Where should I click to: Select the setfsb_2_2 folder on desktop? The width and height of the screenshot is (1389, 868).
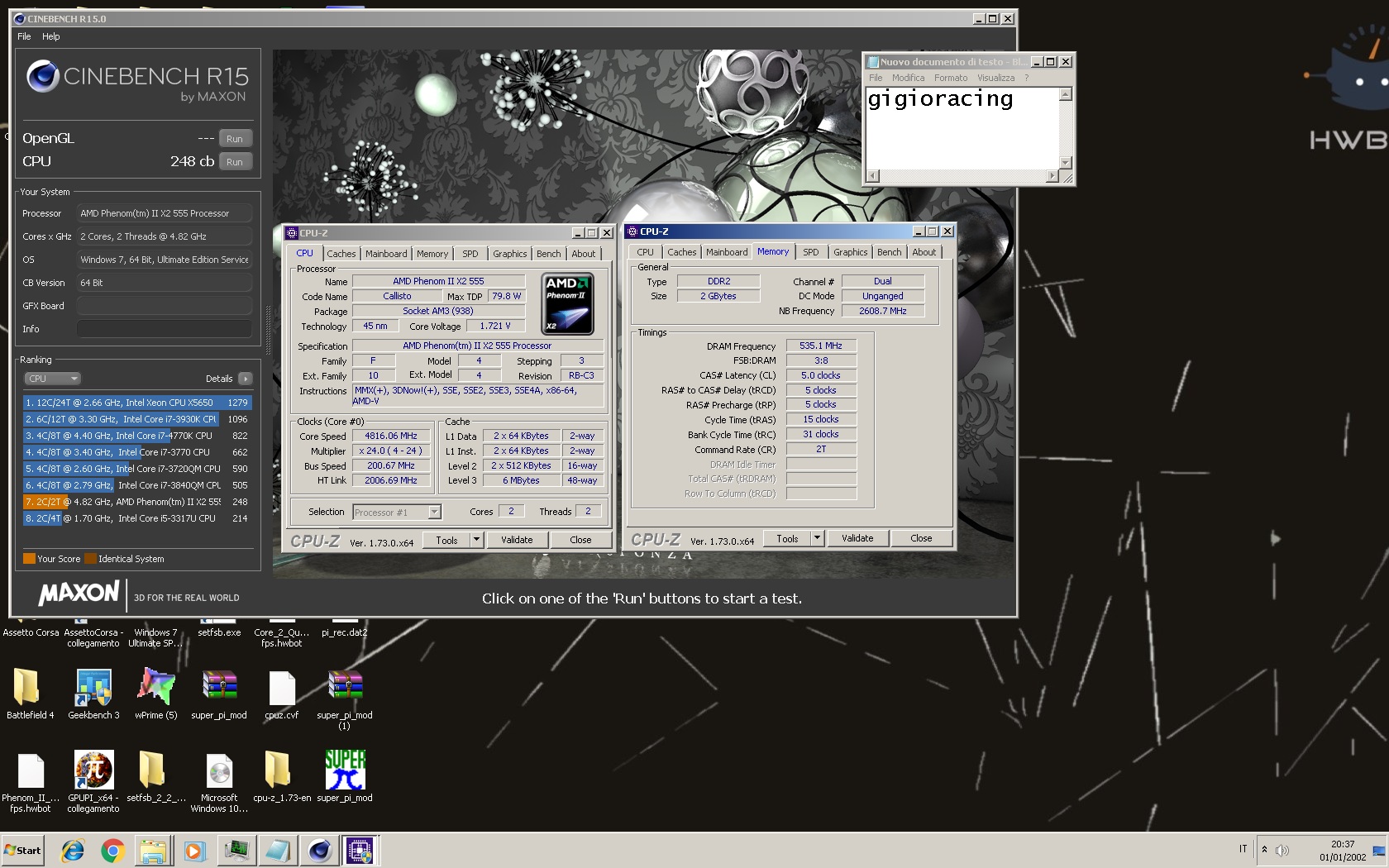point(156,777)
